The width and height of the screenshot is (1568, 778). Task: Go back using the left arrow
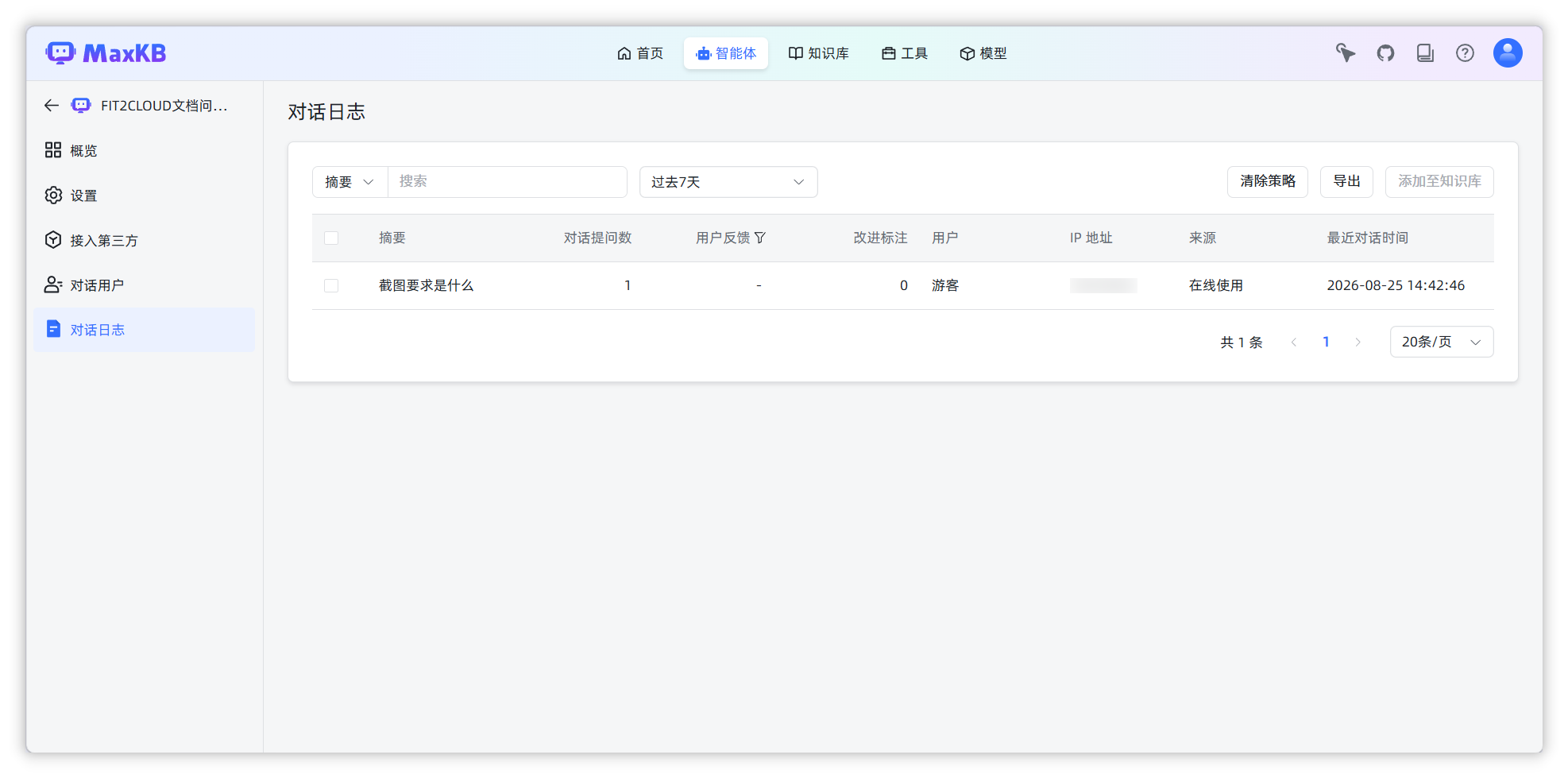52,106
